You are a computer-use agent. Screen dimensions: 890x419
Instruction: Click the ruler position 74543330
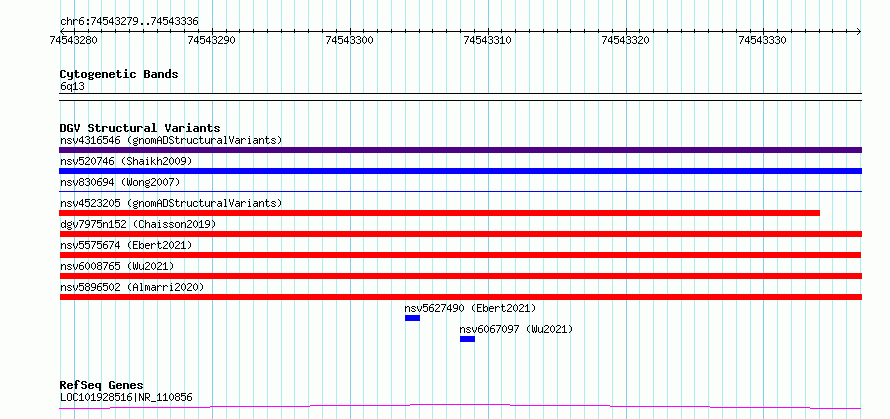[763, 40]
